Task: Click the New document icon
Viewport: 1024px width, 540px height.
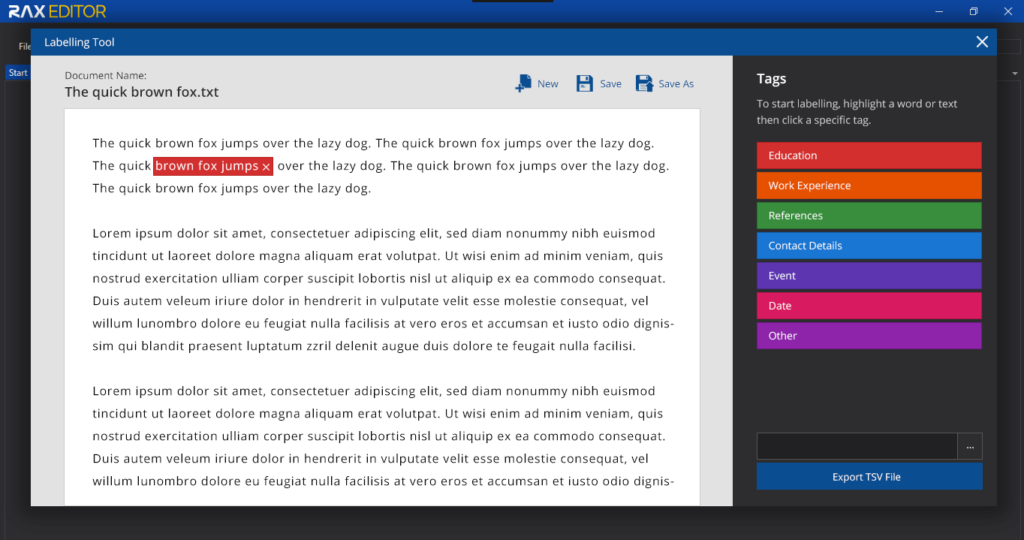Action: [523, 84]
